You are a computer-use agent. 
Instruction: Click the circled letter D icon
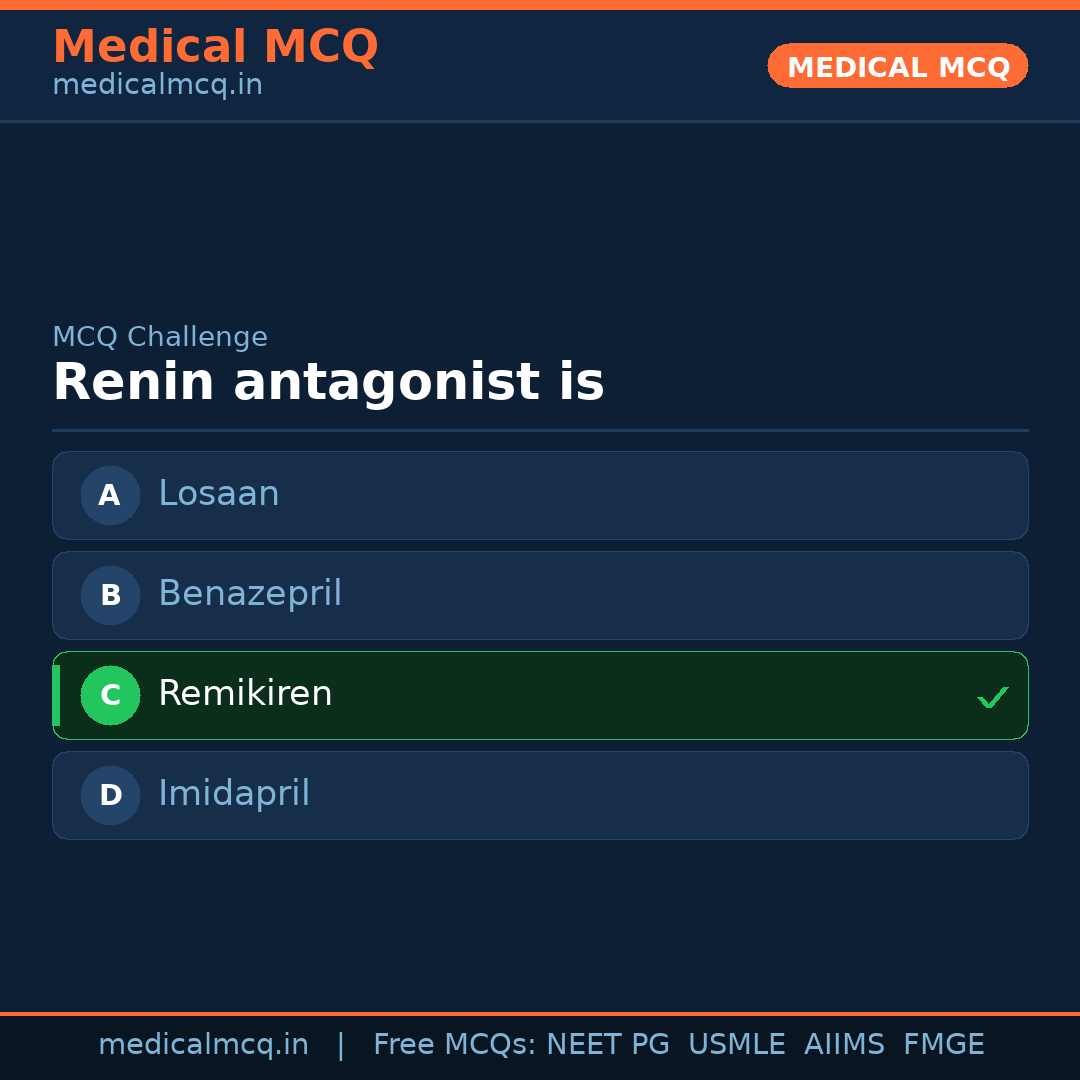coord(110,795)
